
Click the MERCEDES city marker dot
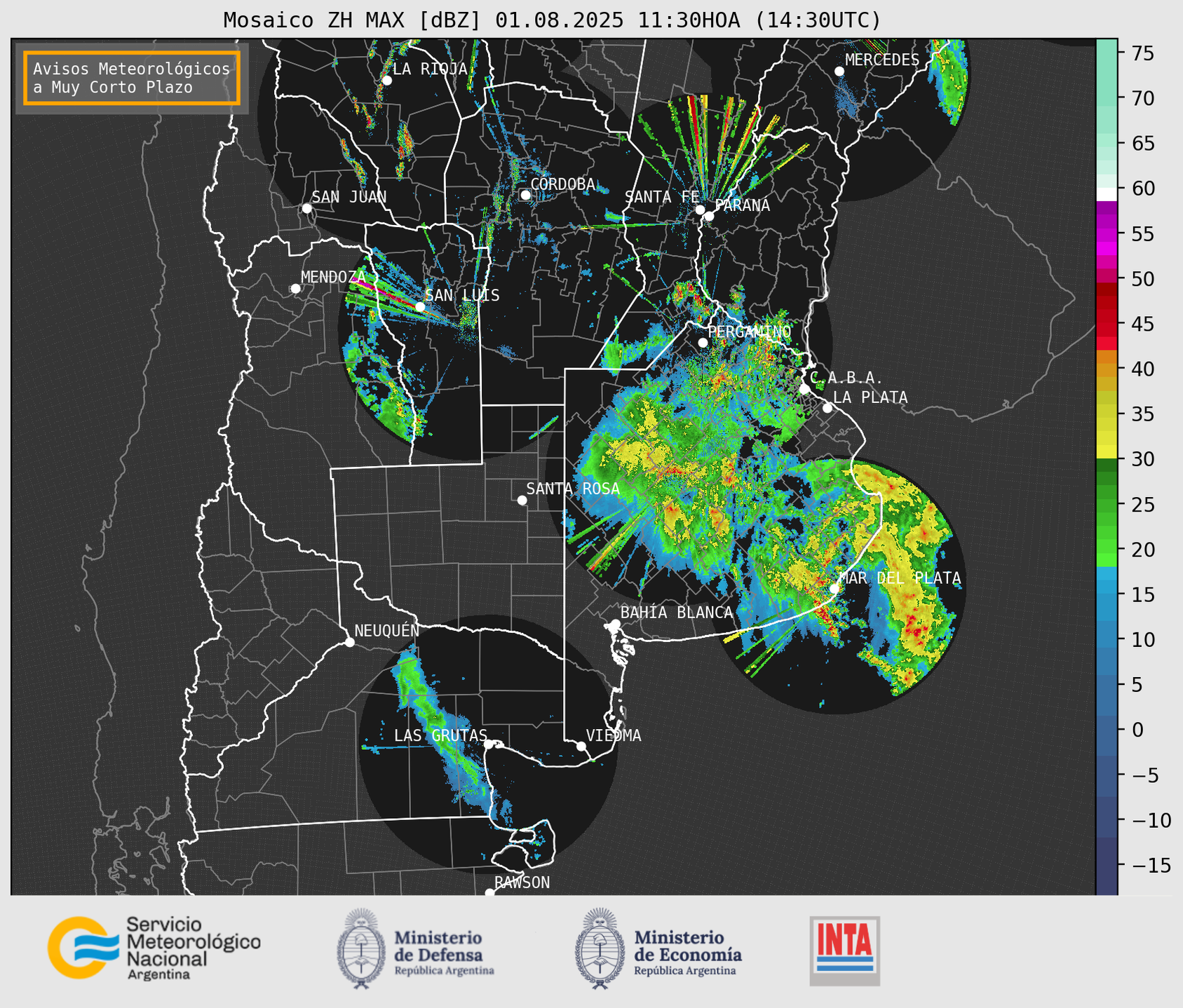839,71
